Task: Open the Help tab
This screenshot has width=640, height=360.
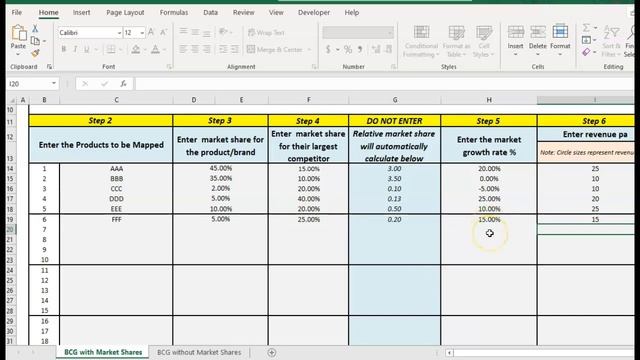Action: [x=352, y=13]
